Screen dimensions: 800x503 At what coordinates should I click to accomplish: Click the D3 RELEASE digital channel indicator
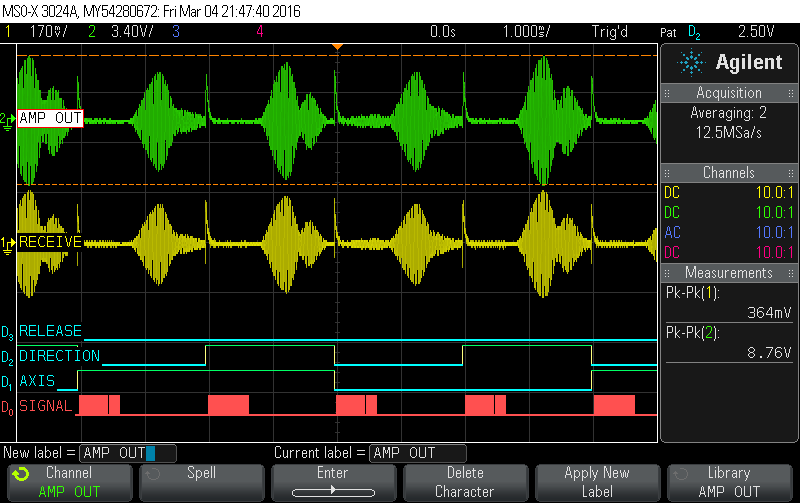point(8,331)
